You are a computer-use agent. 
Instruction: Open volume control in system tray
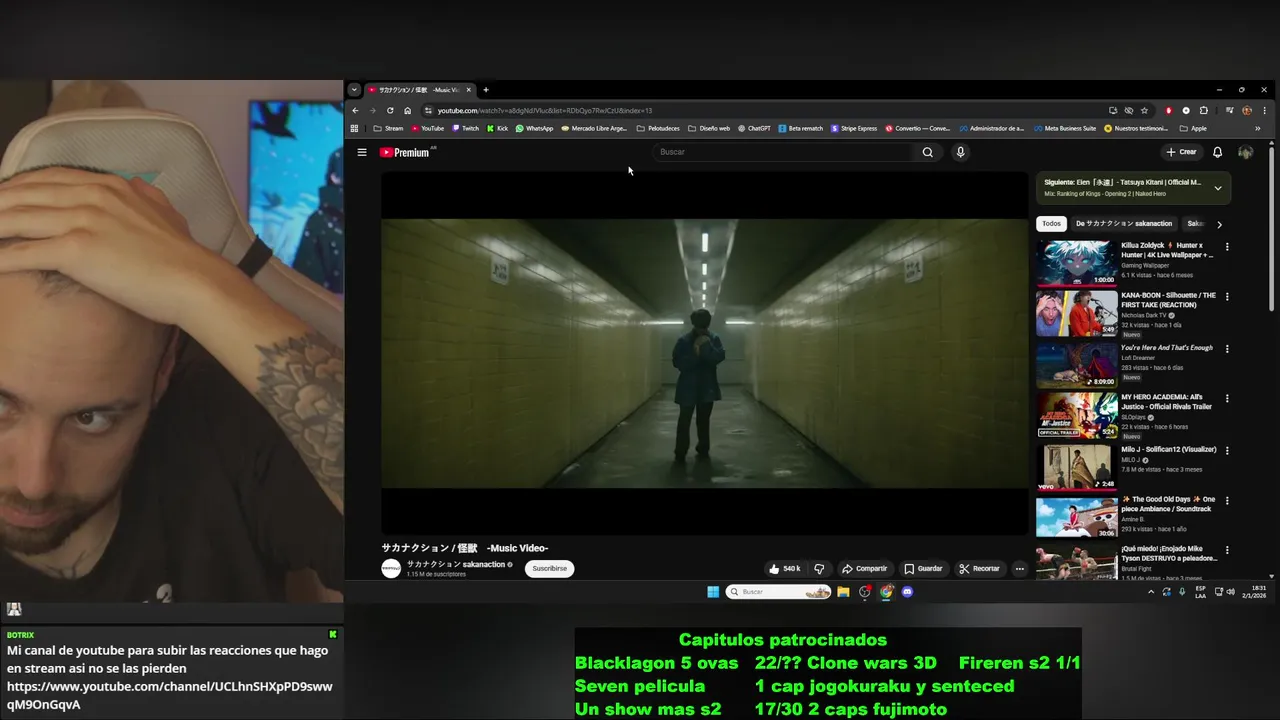1231,592
